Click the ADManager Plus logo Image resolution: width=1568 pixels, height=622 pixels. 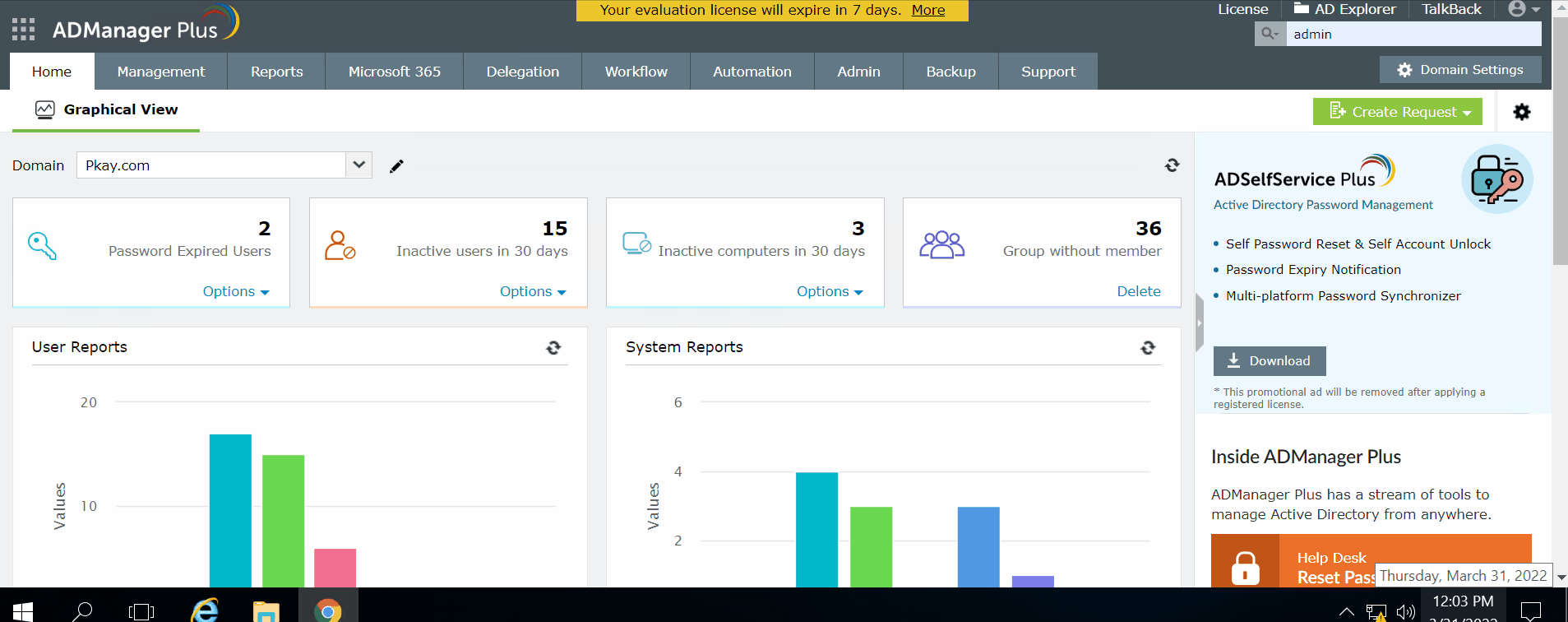tap(146, 25)
